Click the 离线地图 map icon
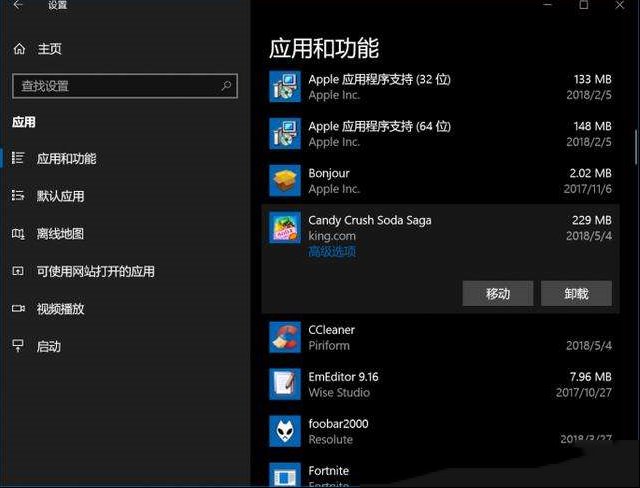This screenshot has height=488, width=640. click(18, 234)
